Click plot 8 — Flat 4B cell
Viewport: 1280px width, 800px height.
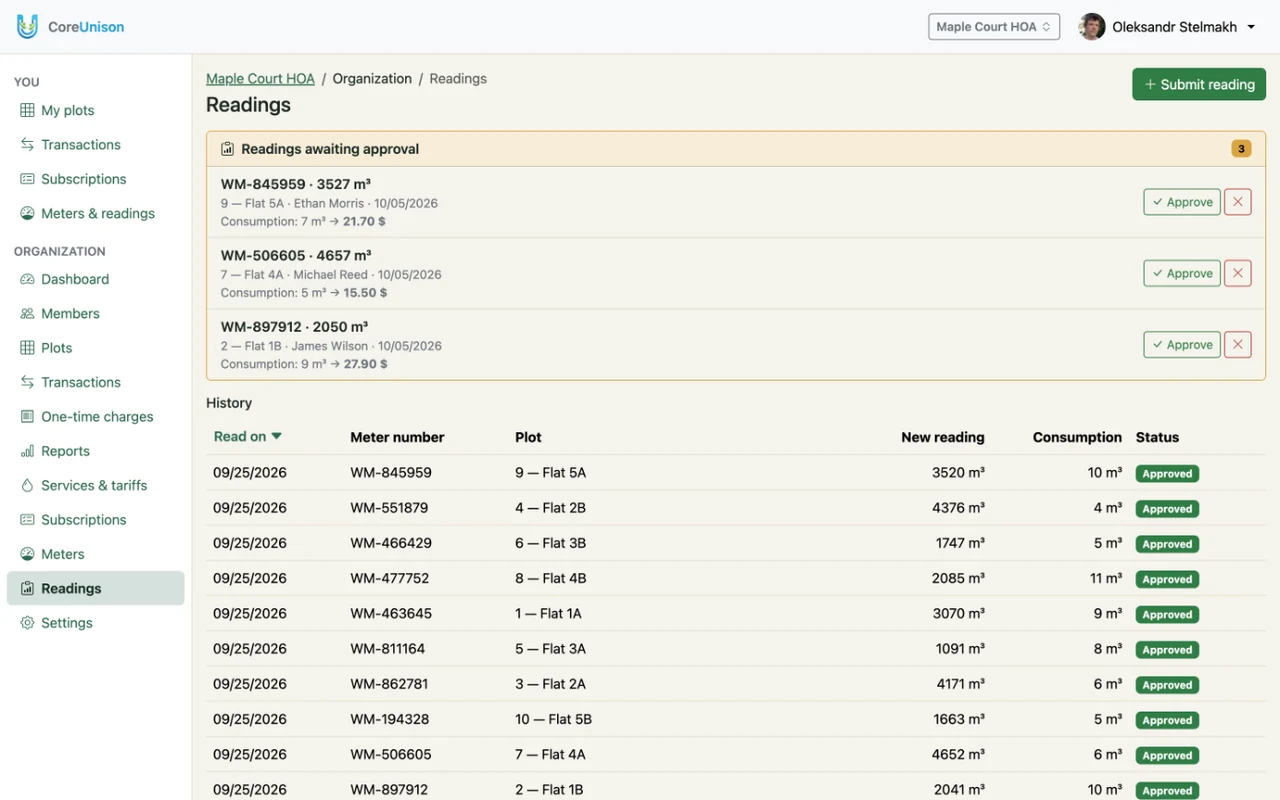click(551, 578)
